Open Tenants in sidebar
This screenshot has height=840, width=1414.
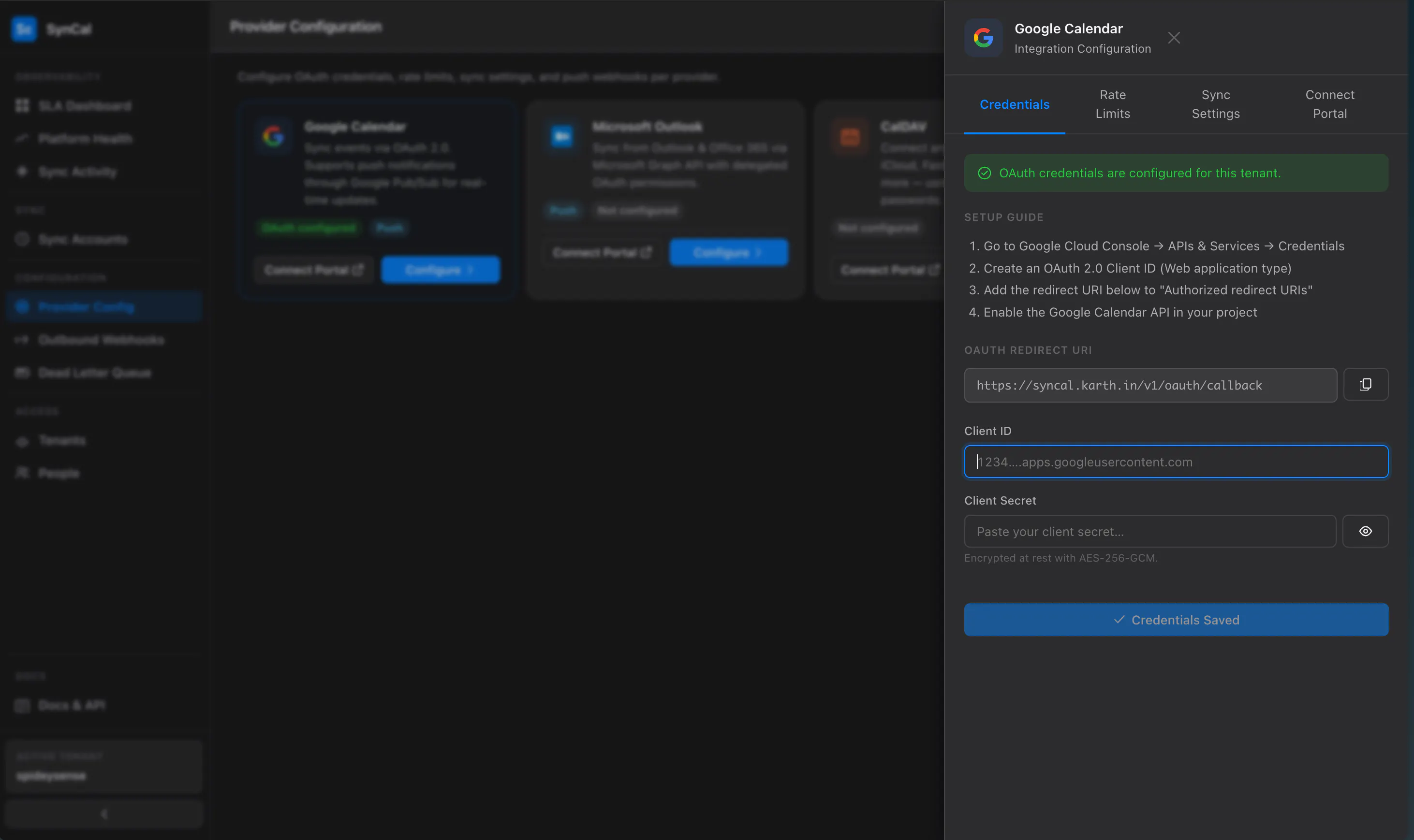pyautogui.click(x=104, y=440)
